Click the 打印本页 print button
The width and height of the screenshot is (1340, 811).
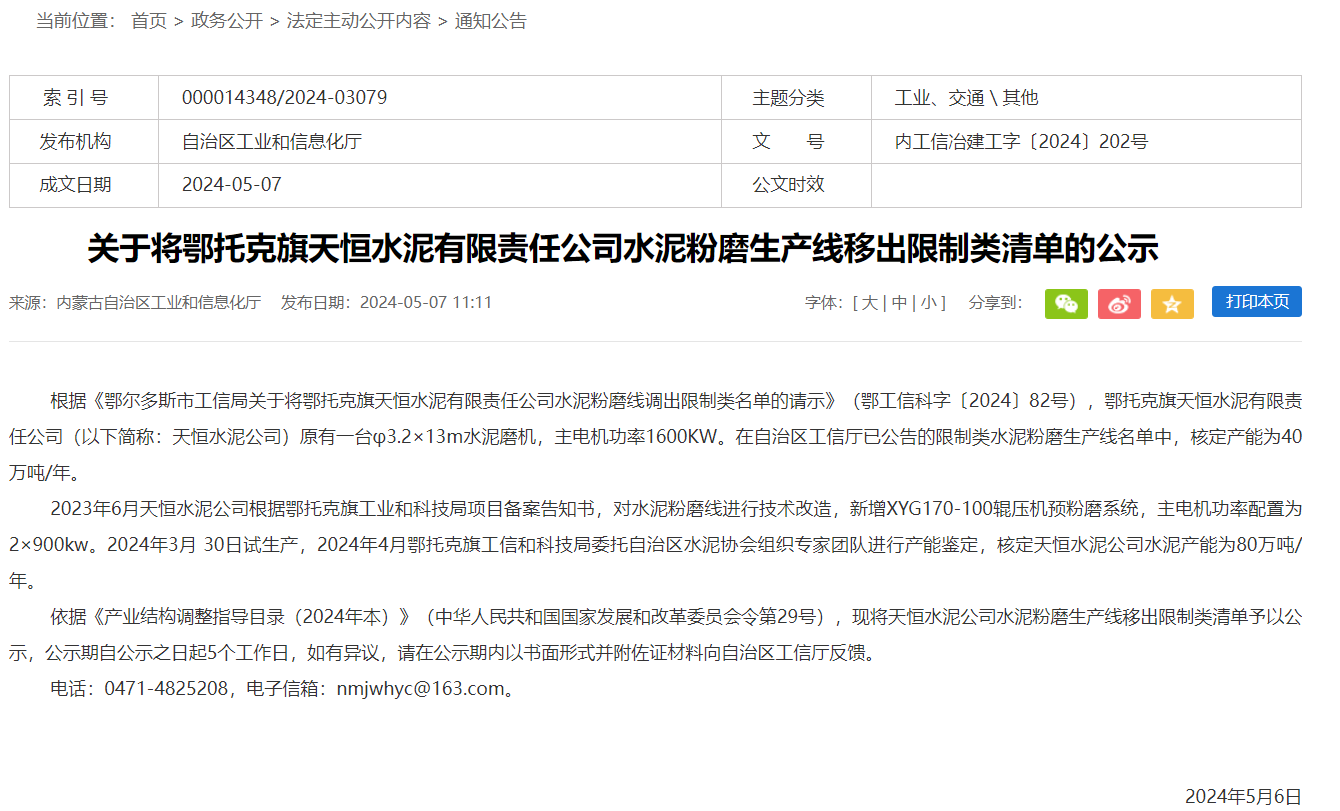tap(1256, 302)
